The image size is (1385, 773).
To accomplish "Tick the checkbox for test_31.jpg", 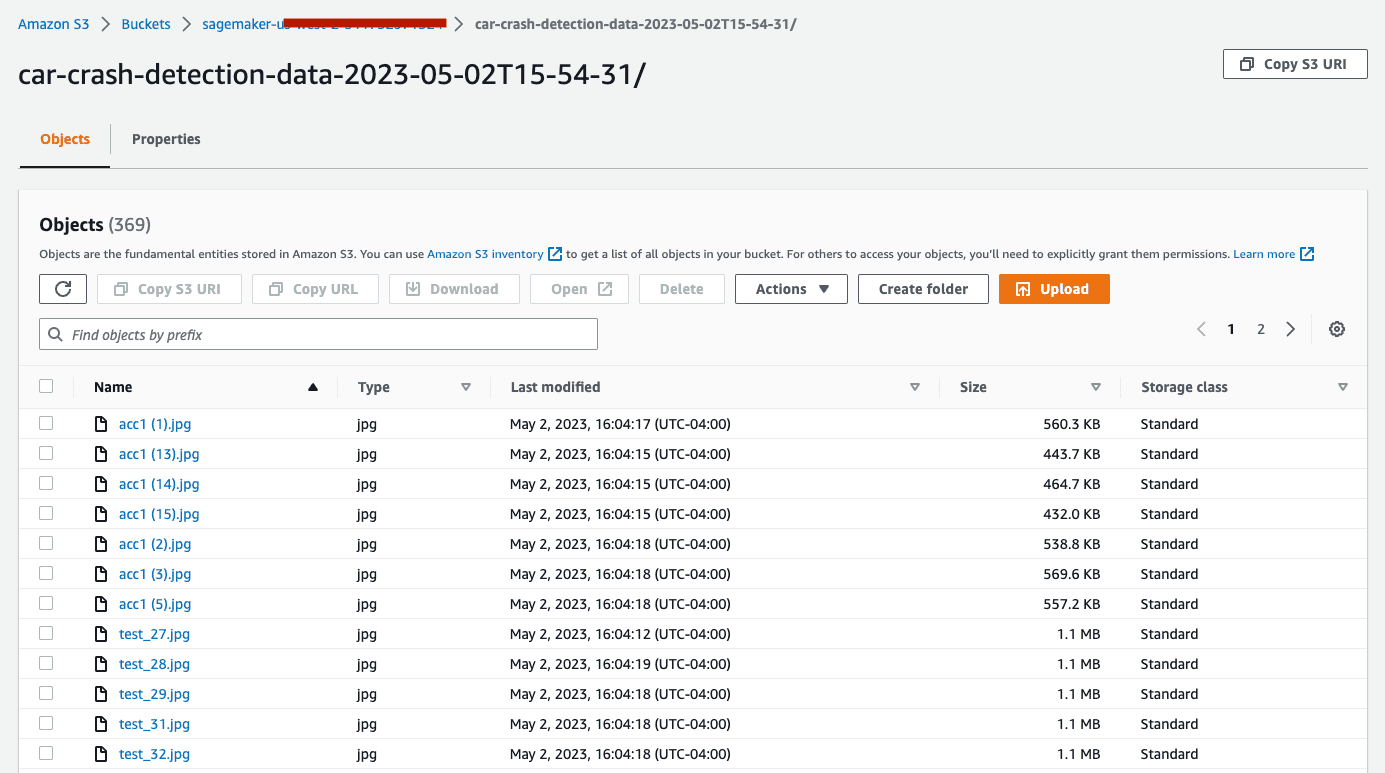I will [46, 723].
